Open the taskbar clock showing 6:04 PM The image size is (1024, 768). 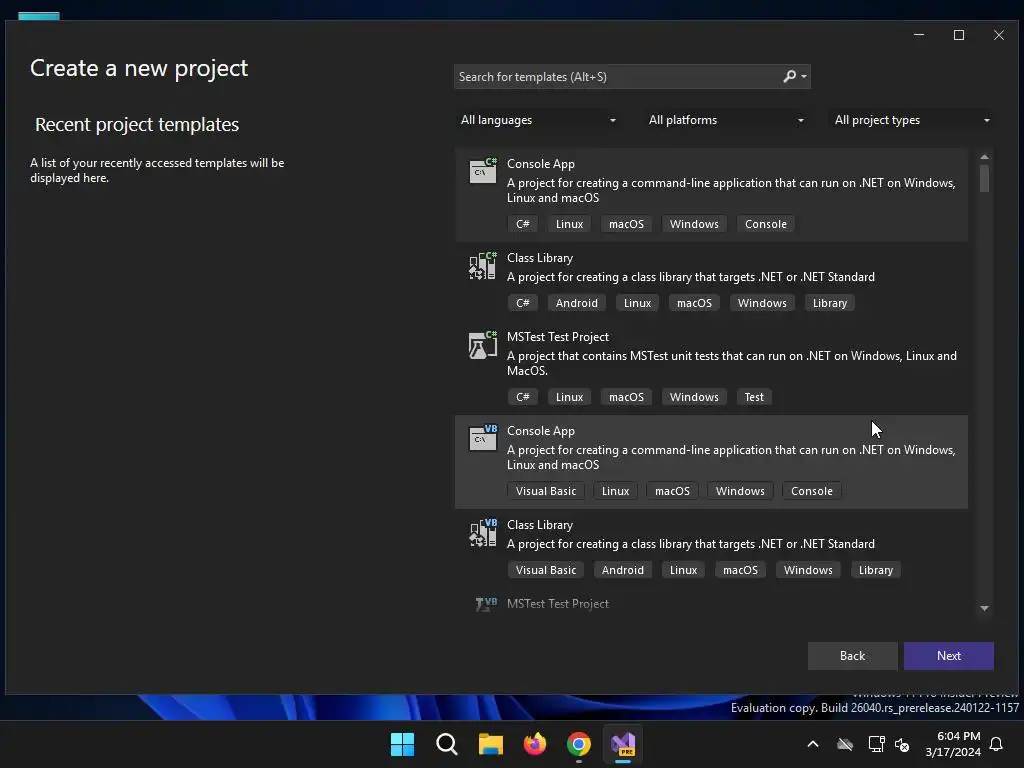(x=953, y=744)
